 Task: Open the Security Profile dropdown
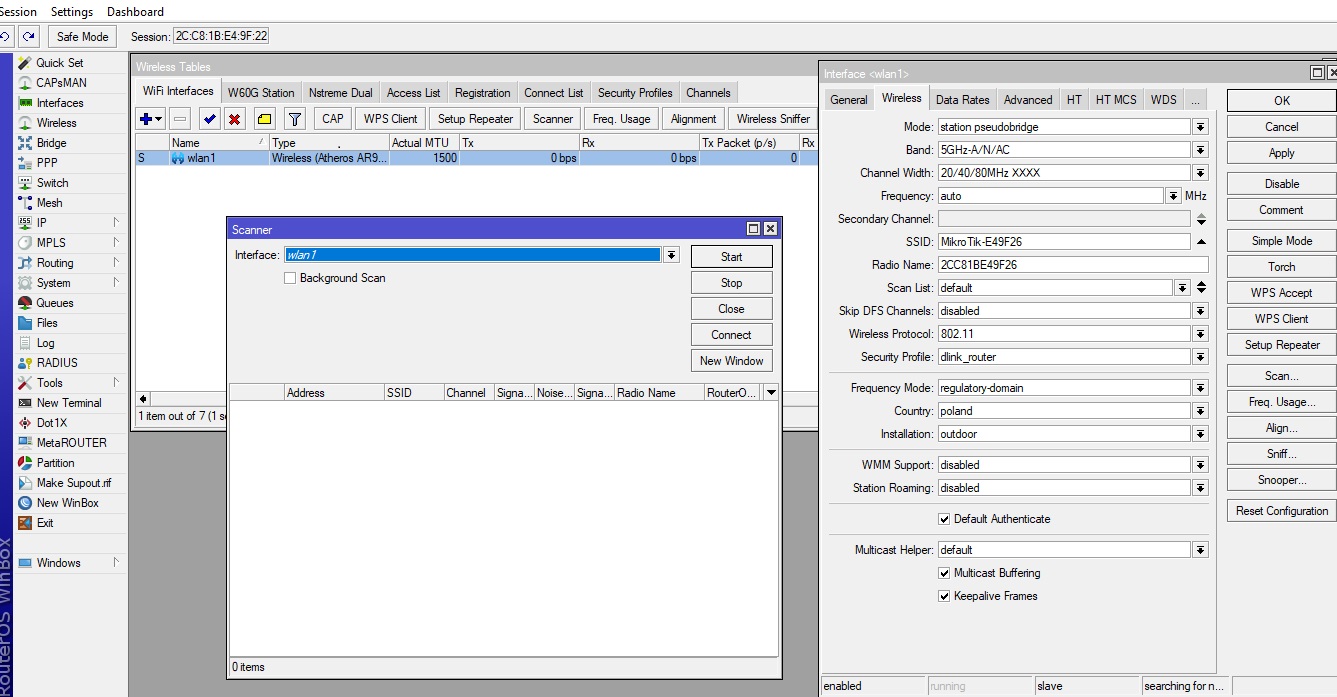pyautogui.click(x=1200, y=357)
